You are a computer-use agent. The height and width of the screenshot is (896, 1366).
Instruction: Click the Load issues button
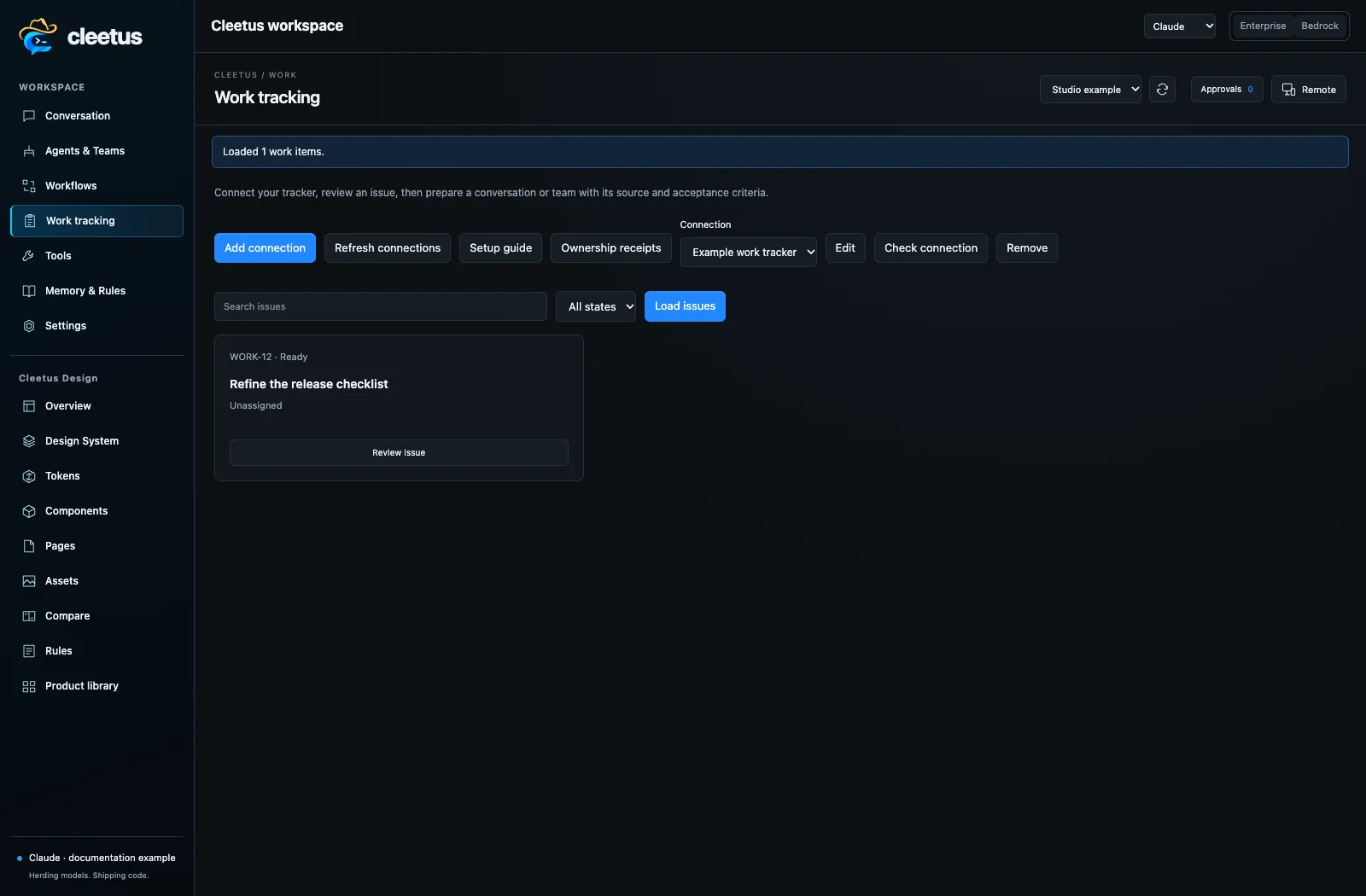685,306
